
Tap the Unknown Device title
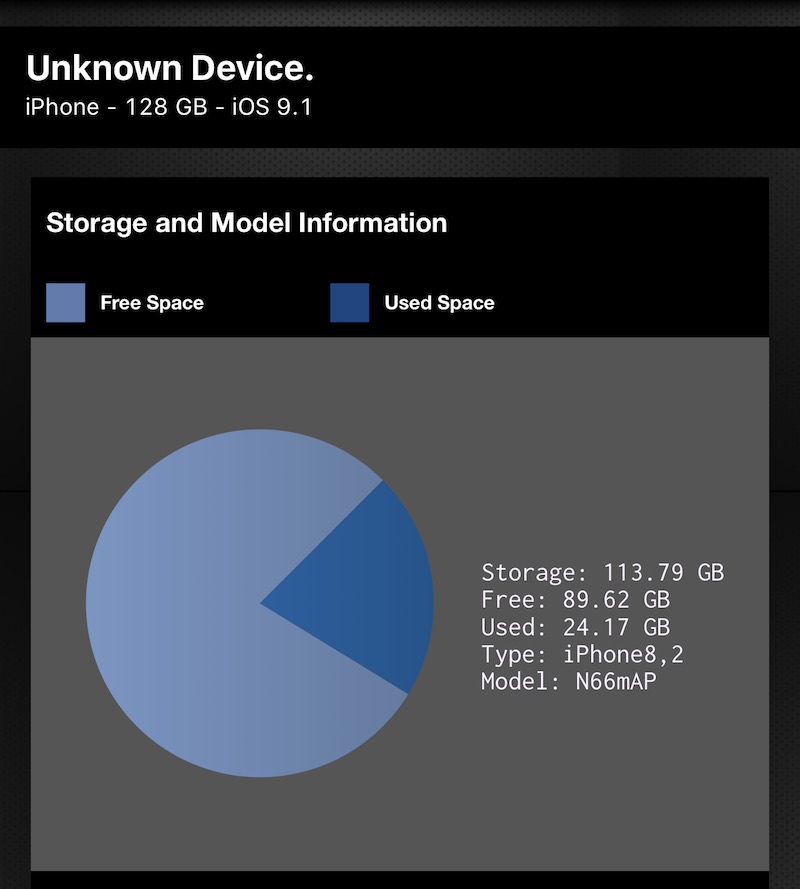[x=170, y=68]
